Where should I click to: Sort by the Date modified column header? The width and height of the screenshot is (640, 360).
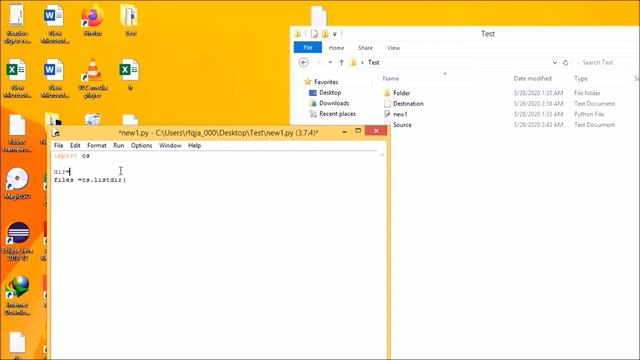pos(532,78)
